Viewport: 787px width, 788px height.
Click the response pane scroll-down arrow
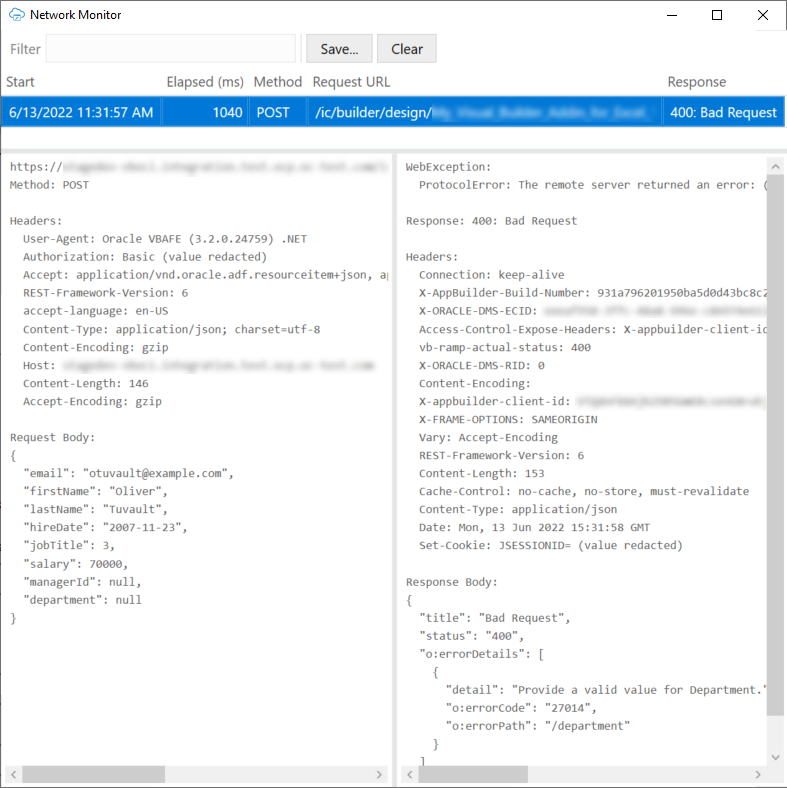[775, 757]
